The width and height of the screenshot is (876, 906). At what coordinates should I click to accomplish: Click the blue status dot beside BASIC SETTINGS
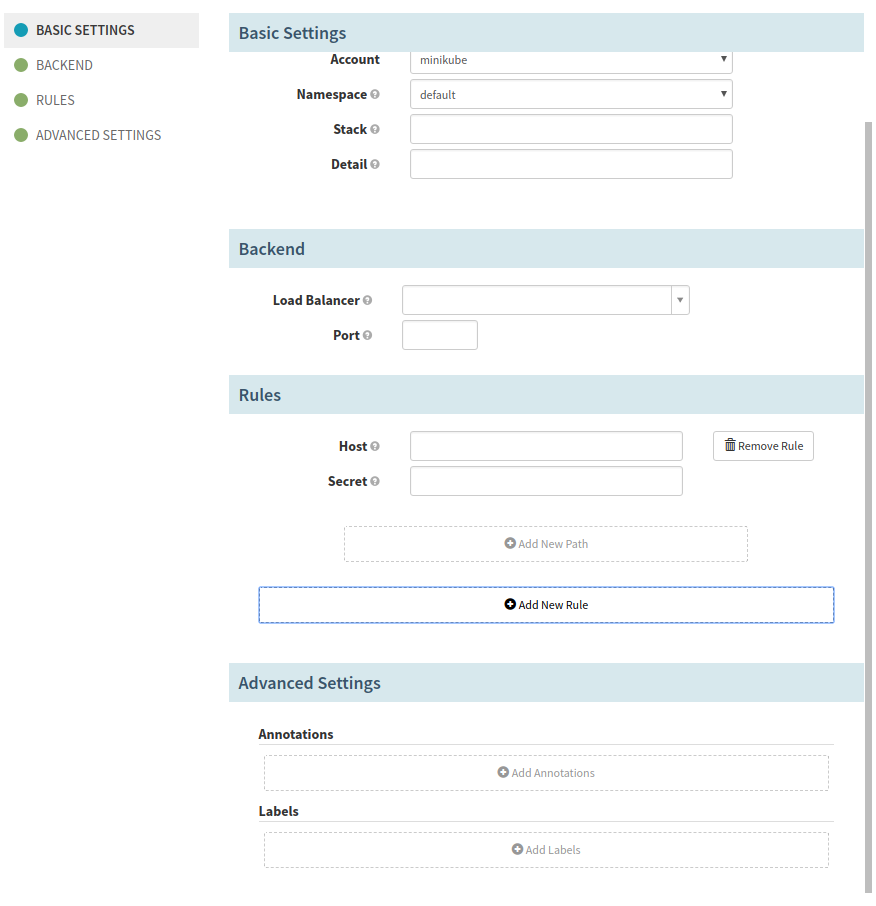point(19,30)
